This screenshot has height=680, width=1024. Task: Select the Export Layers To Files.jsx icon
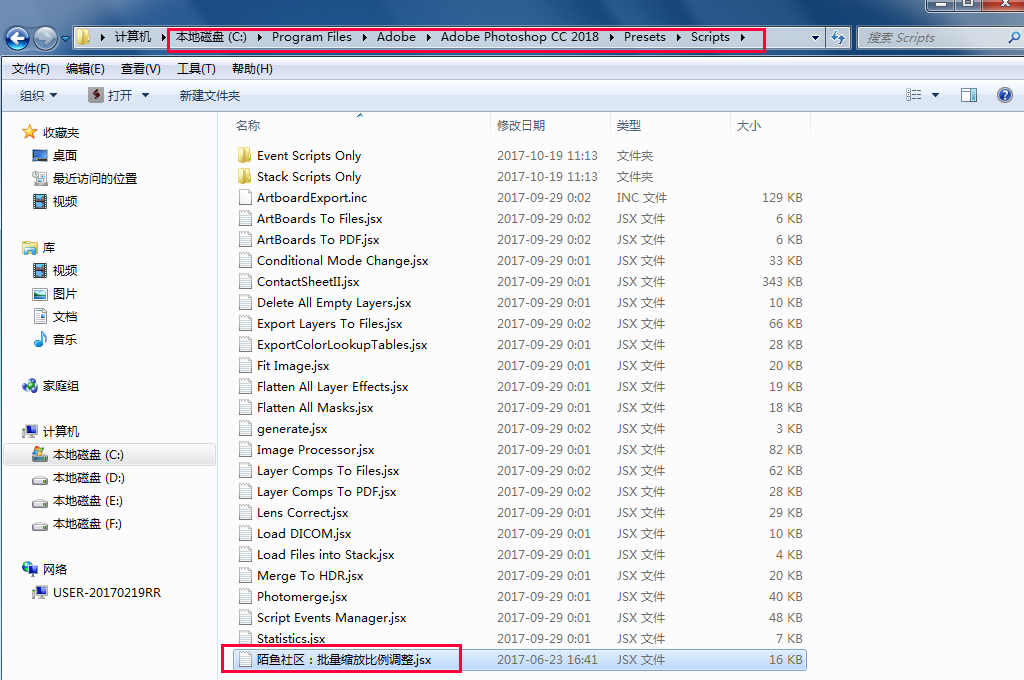tap(245, 323)
